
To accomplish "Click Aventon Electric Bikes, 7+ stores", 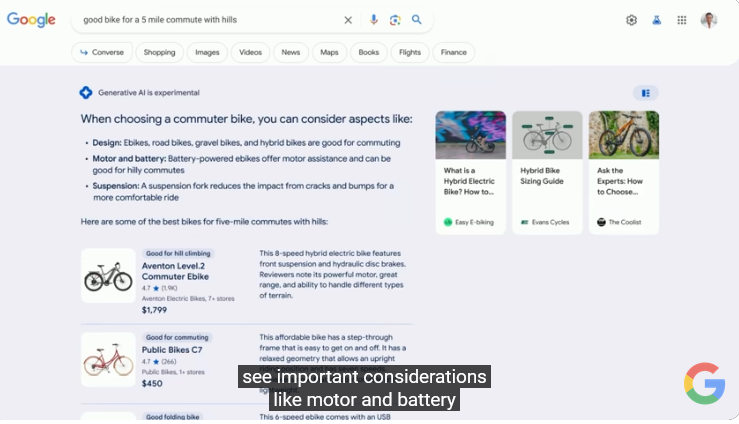I will 188,298.
